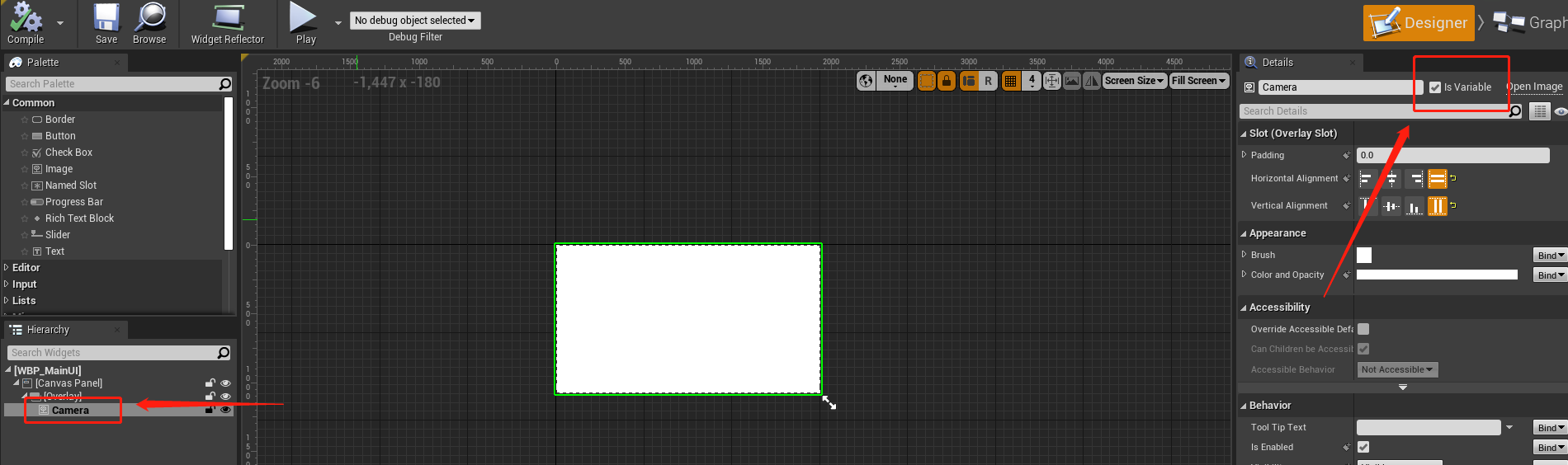
Task: Click the mirror flip icon
Action: pos(1092,81)
